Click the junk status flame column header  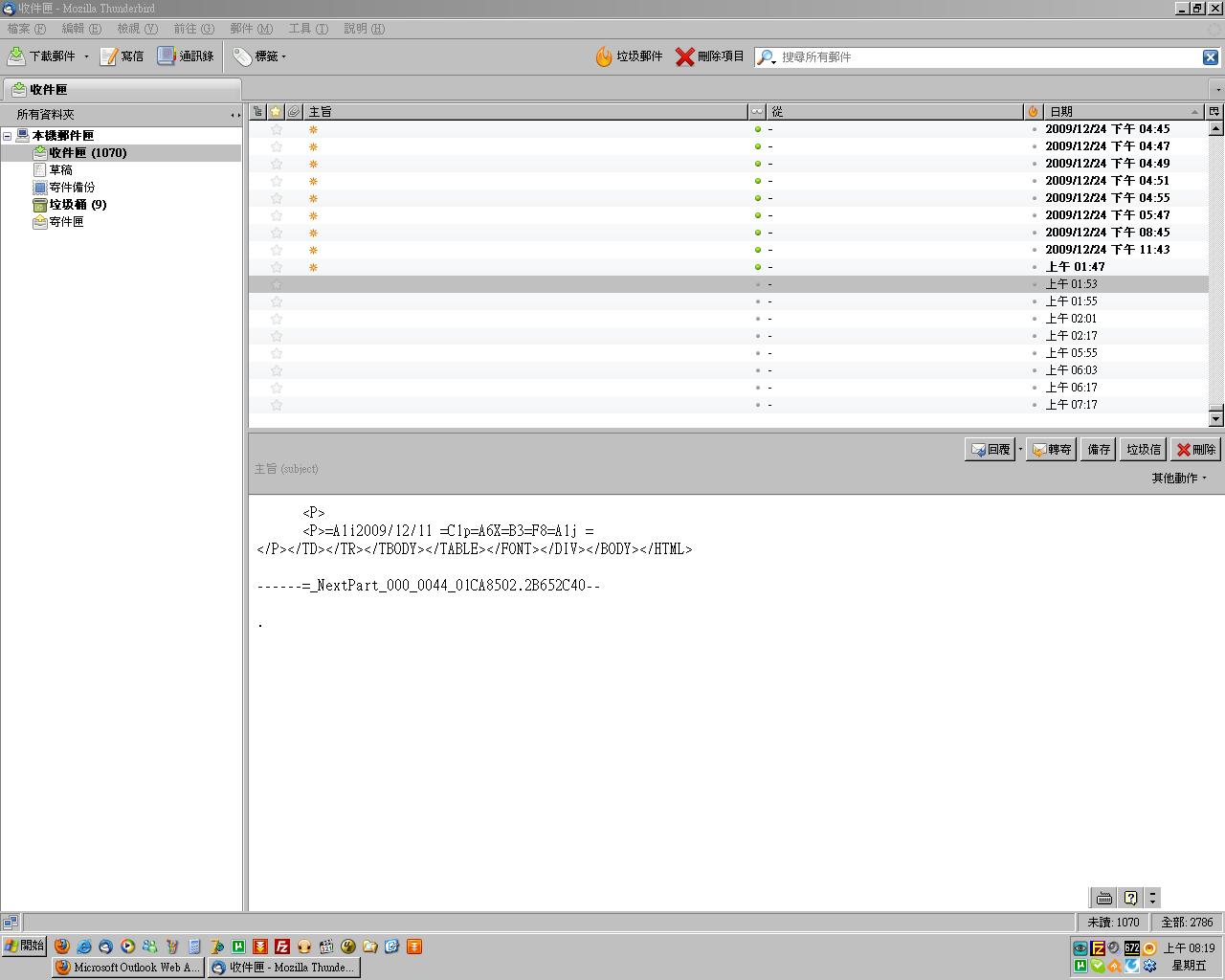(1033, 112)
